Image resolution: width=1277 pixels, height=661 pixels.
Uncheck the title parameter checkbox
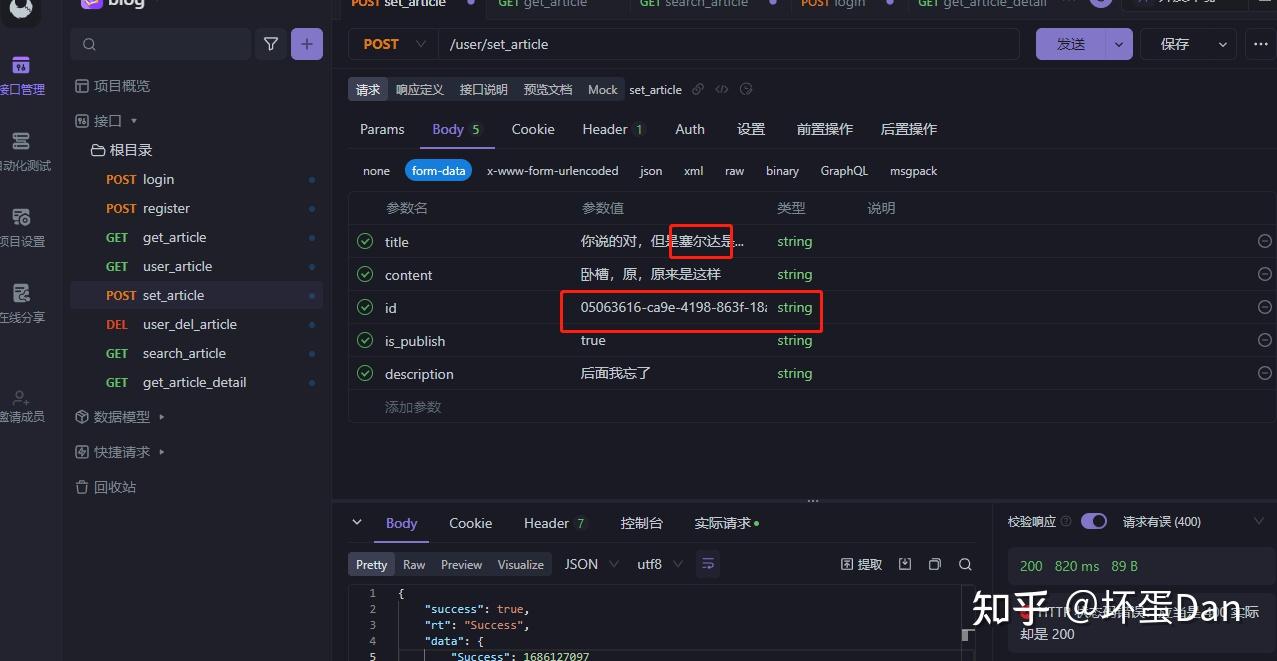coord(364,241)
